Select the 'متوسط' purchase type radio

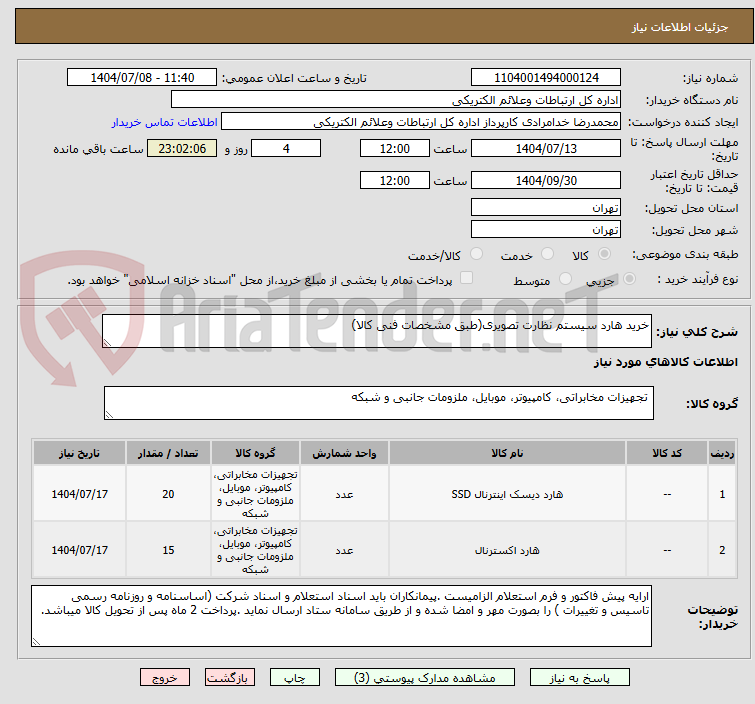pos(567,280)
